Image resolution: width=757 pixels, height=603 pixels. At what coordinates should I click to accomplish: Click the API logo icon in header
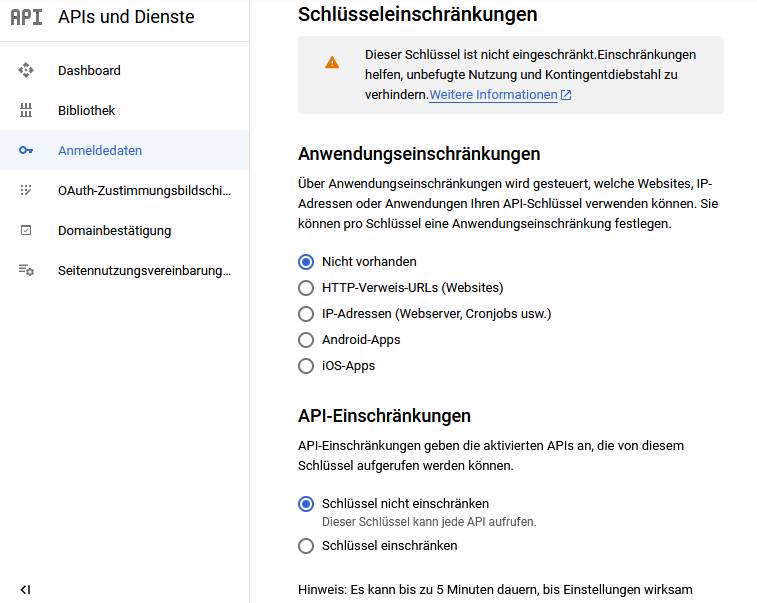tap(26, 17)
